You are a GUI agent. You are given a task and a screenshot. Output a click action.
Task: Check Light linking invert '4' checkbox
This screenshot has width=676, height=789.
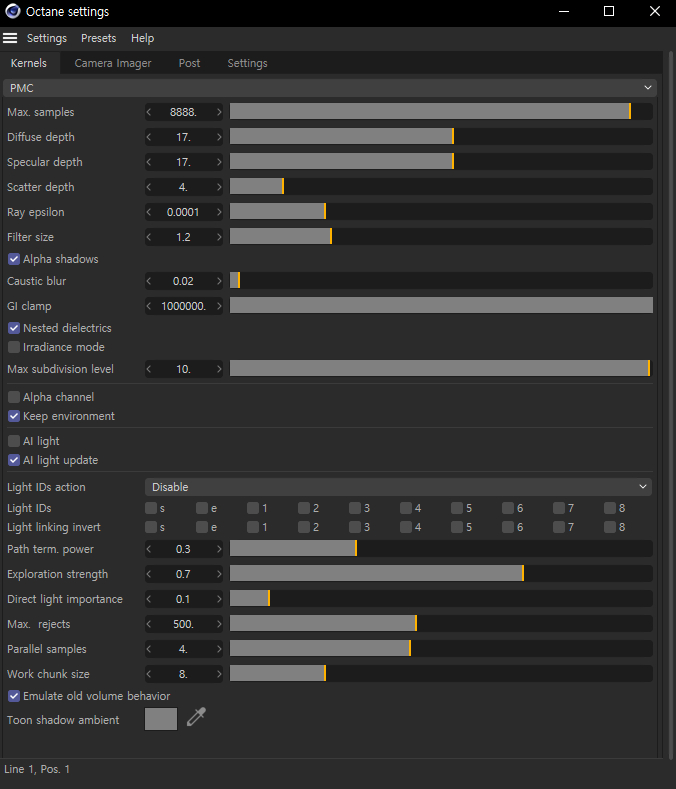(x=406, y=527)
